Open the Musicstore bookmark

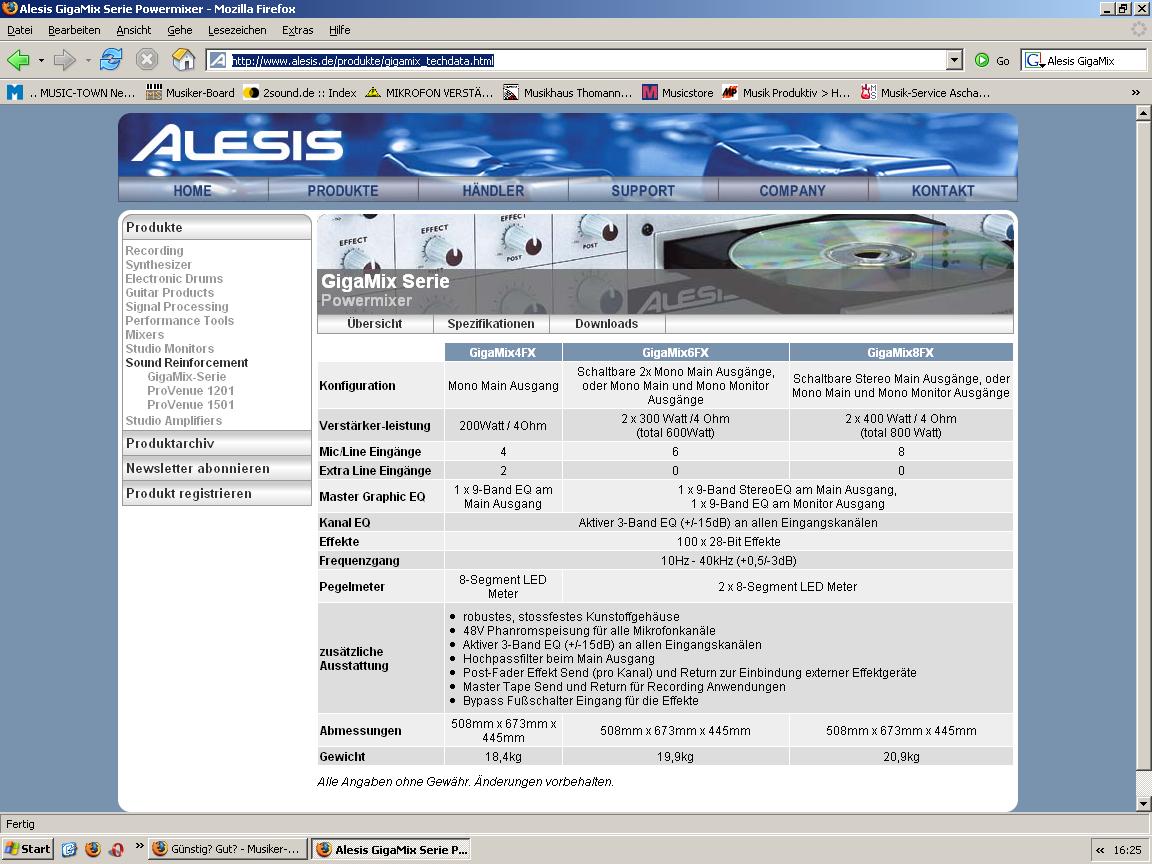(x=677, y=93)
